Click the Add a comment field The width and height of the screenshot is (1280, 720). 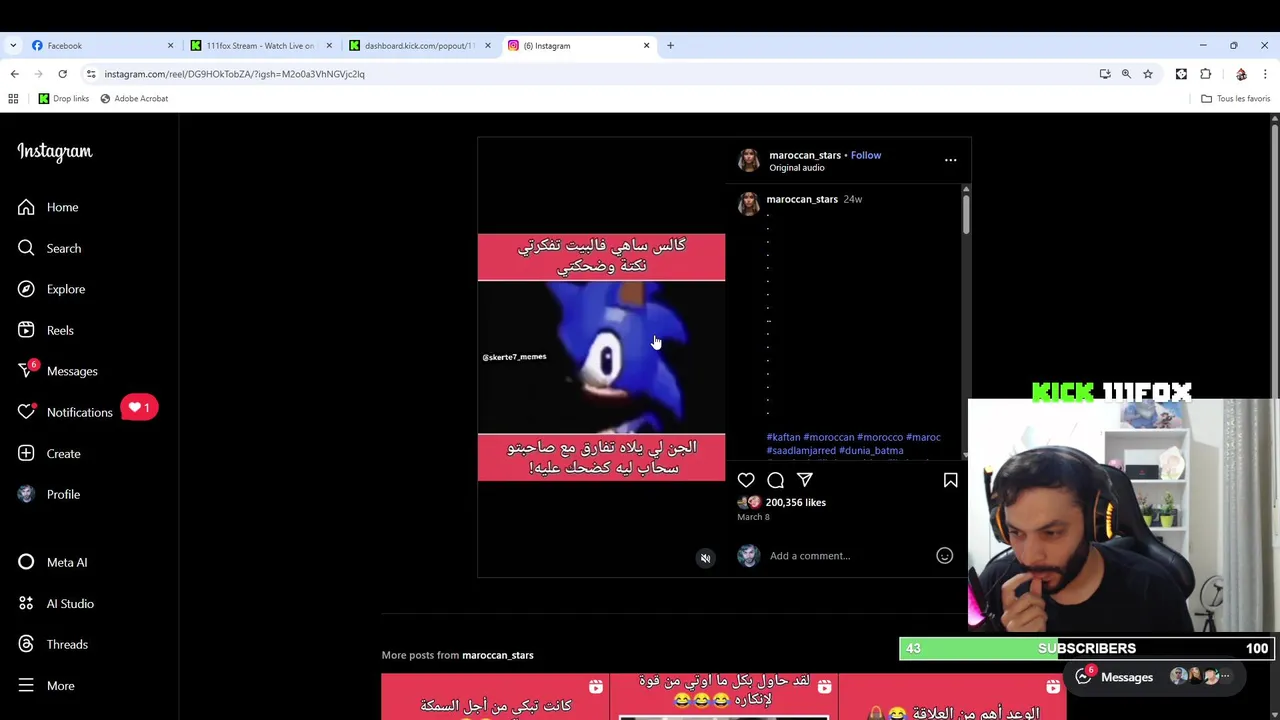848,555
